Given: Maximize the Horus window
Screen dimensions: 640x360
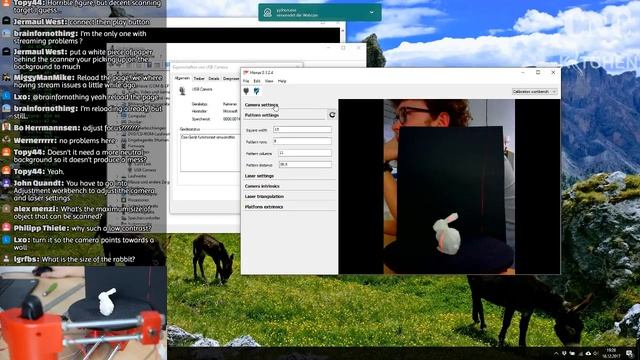Looking at the screenshot, I should point(538,72).
